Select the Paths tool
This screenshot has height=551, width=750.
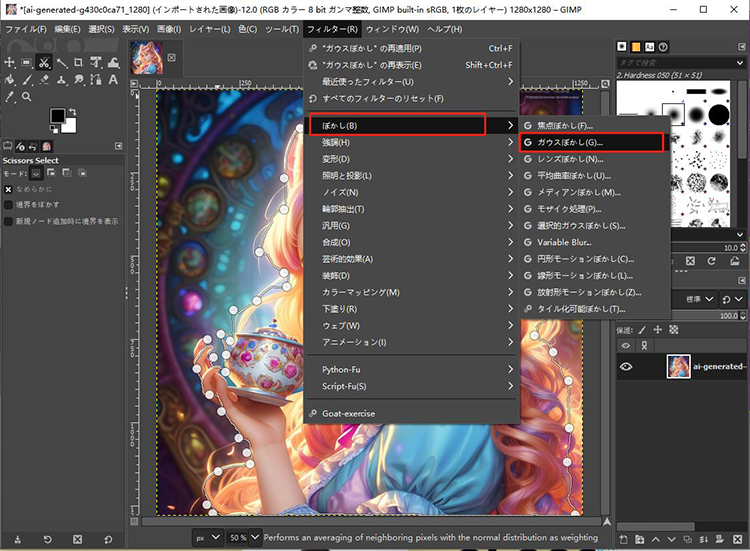tap(96, 79)
